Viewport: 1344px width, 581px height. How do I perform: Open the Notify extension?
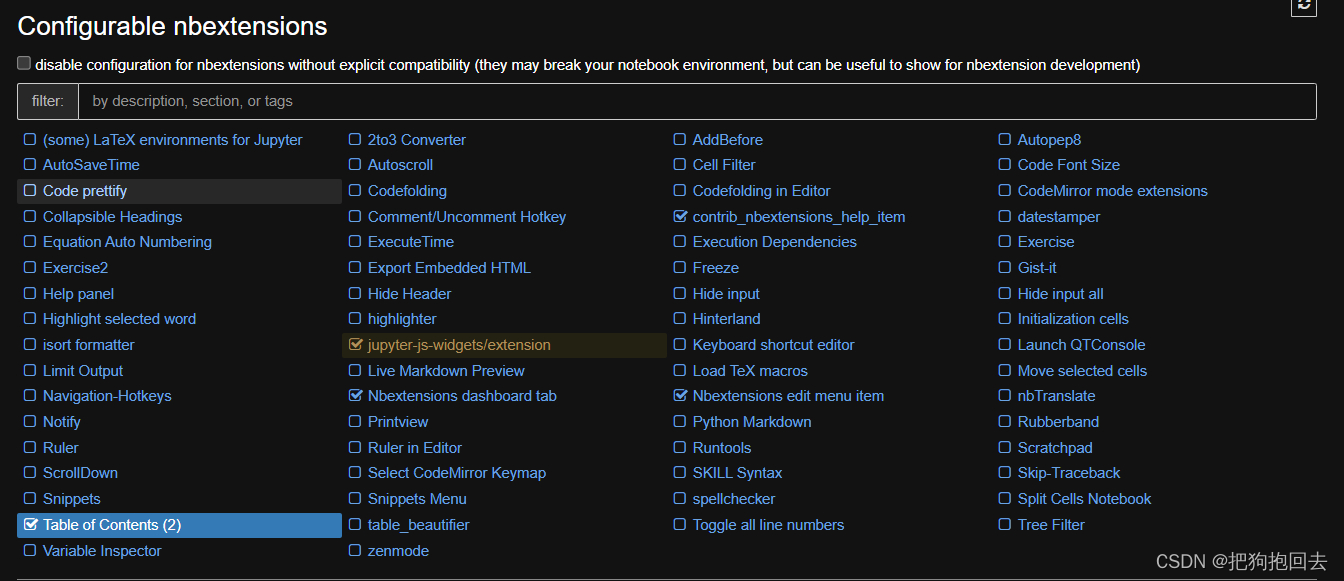(x=62, y=422)
